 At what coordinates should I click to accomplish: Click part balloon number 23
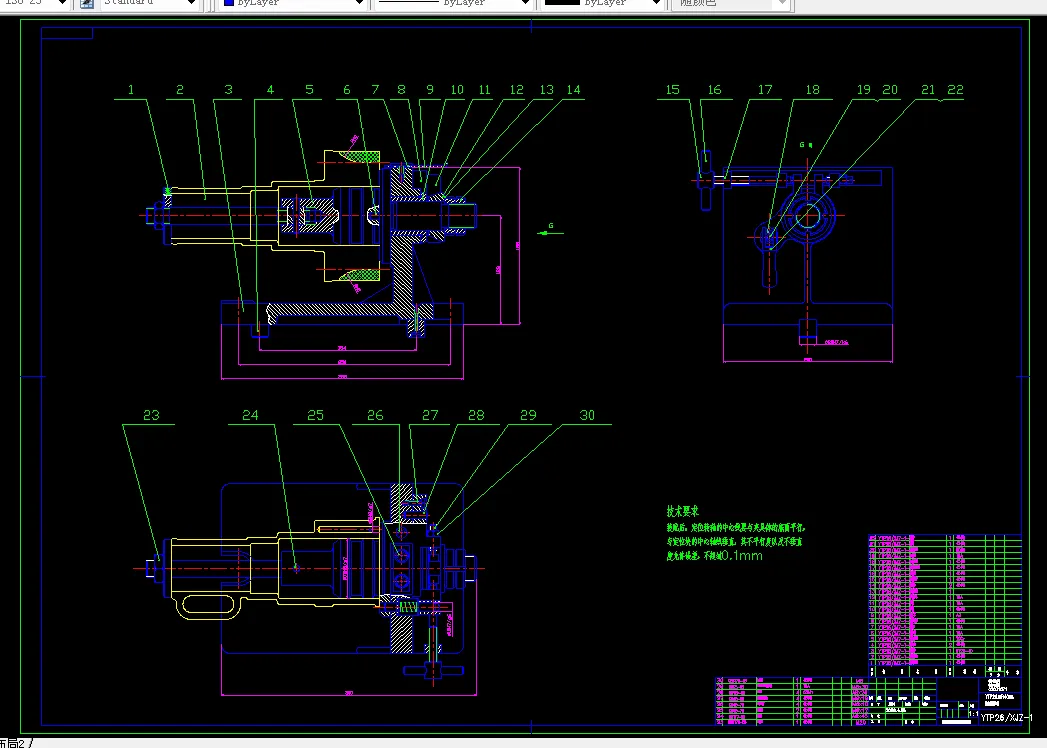coord(152,415)
